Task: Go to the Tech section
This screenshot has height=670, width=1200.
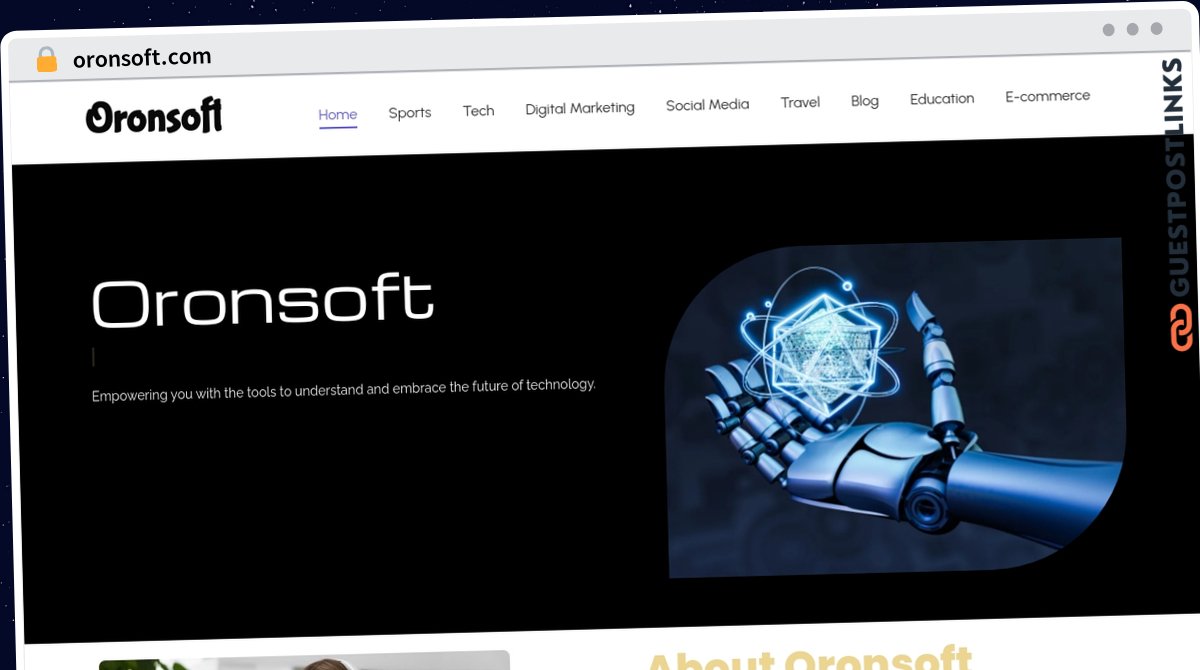Action: [478, 111]
